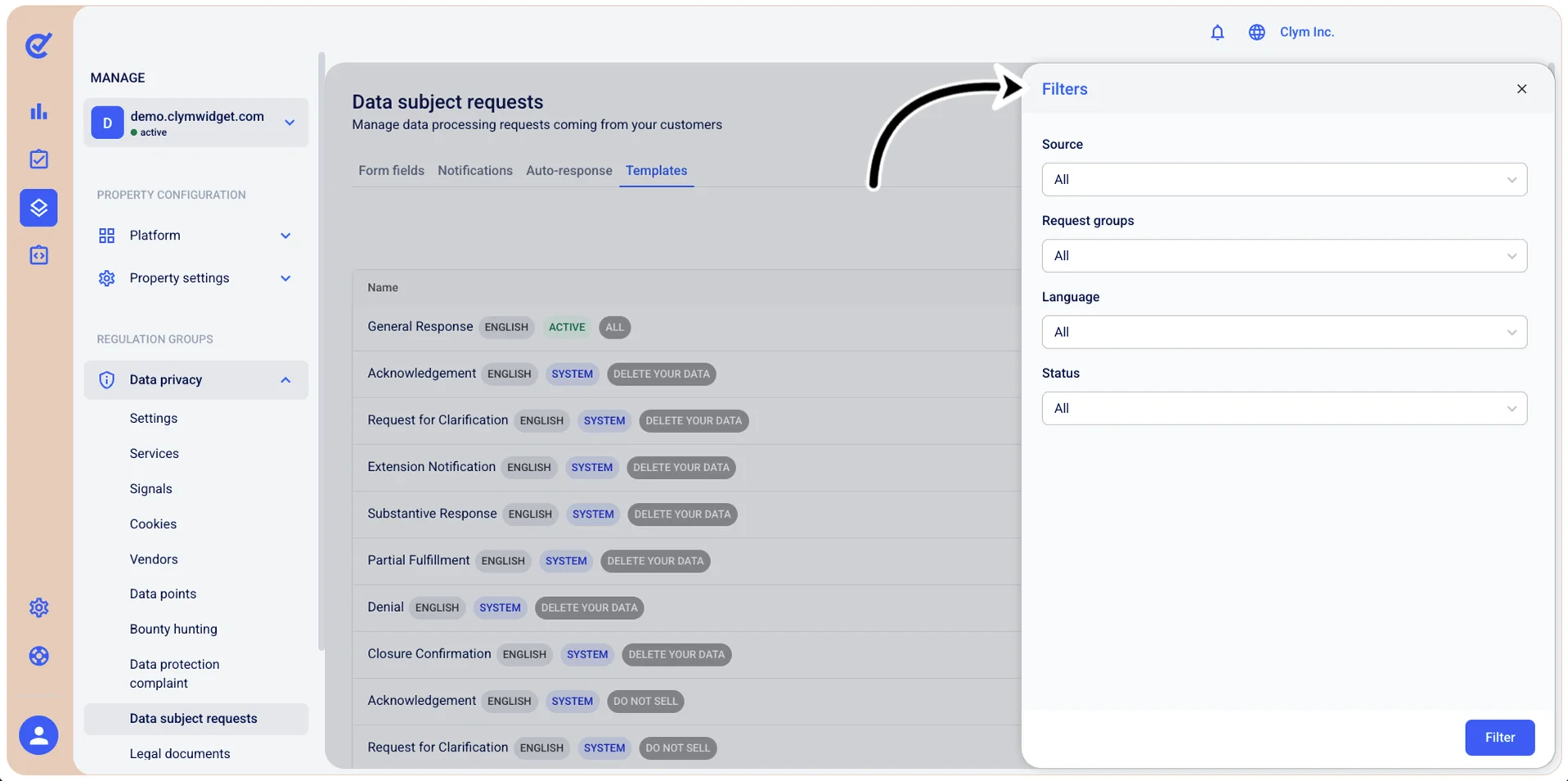Collapse the Data privacy section chevron
This screenshot has height=781, width=1568.
(x=285, y=379)
